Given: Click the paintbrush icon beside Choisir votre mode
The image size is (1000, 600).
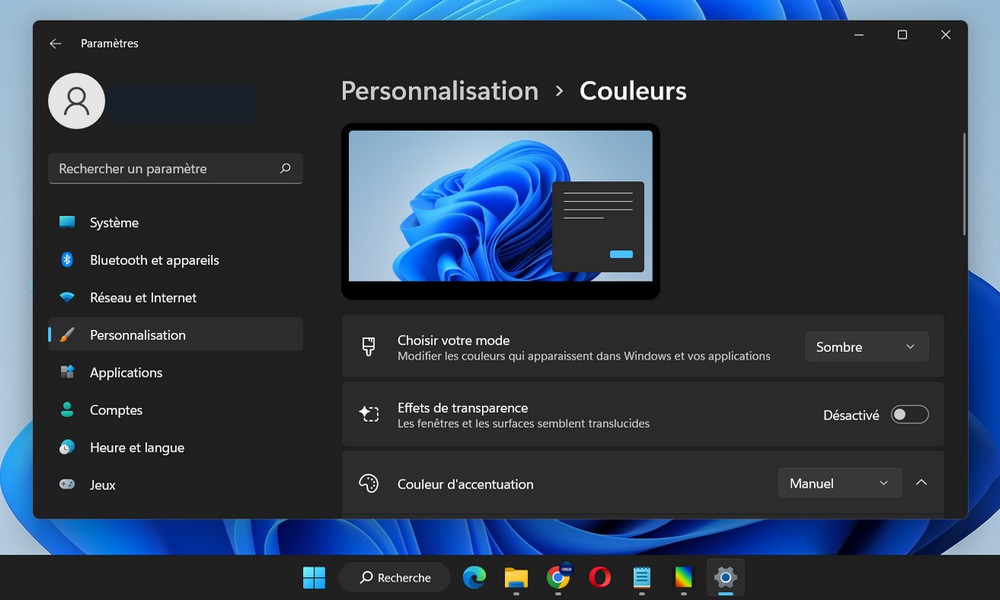Looking at the screenshot, I should click(369, 346).
